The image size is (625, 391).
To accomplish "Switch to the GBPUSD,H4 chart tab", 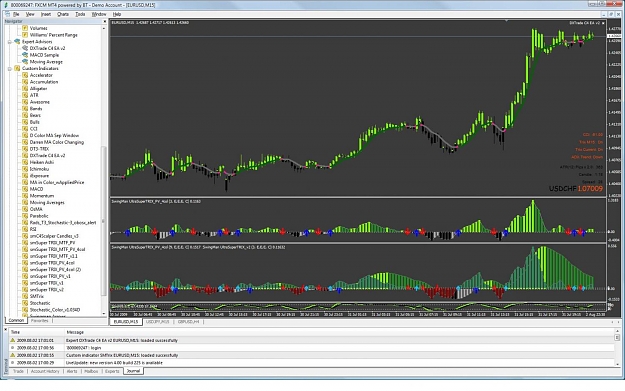I will [188, 322].
